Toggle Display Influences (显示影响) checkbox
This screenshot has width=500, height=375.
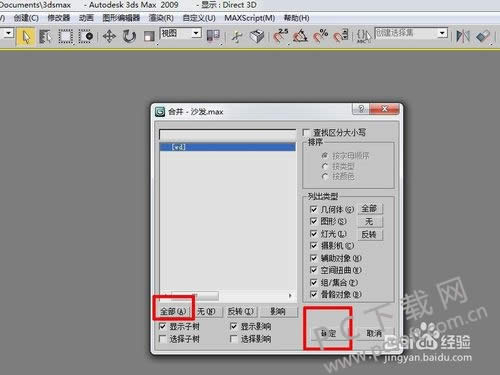click(x=234, y=326)
